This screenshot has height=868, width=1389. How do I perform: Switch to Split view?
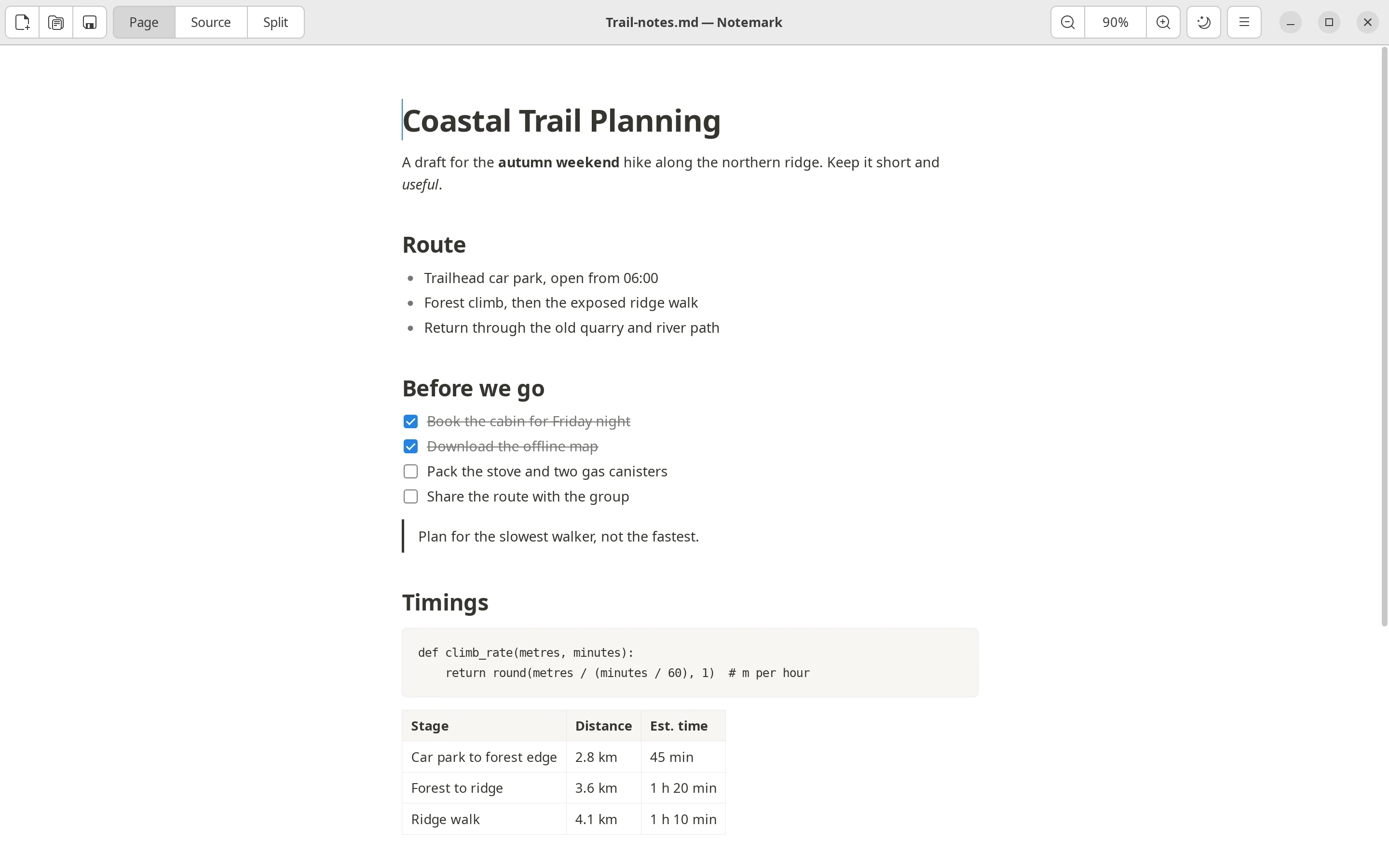275,22
